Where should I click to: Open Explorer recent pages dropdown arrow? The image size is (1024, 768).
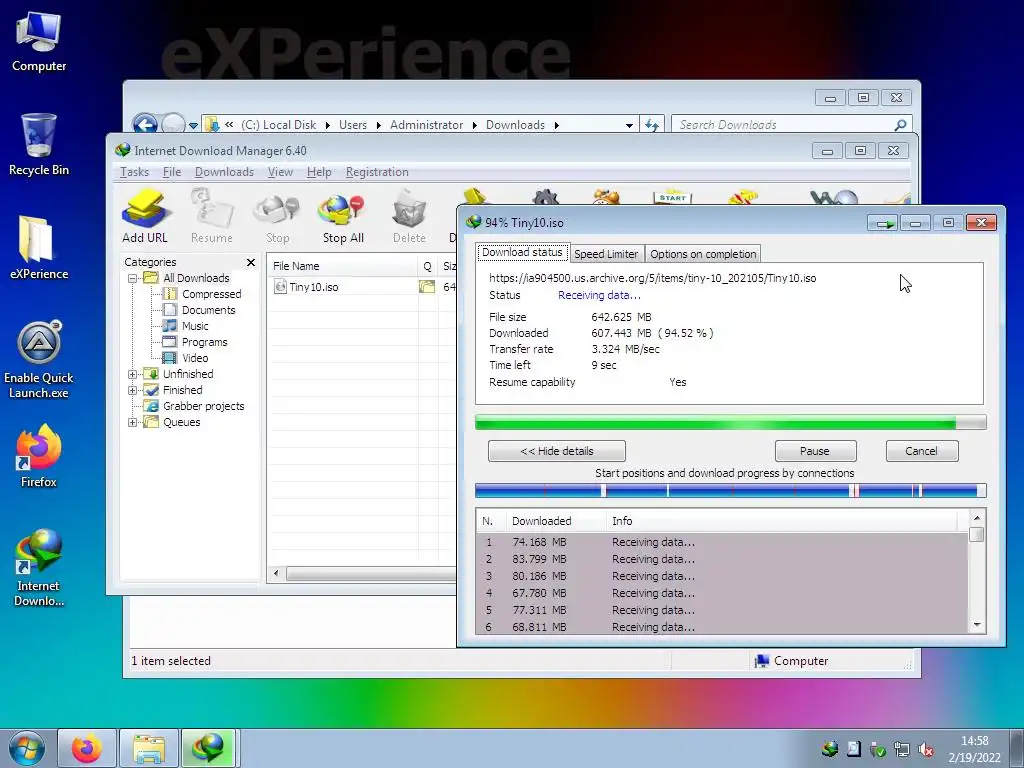pos(193,125)
